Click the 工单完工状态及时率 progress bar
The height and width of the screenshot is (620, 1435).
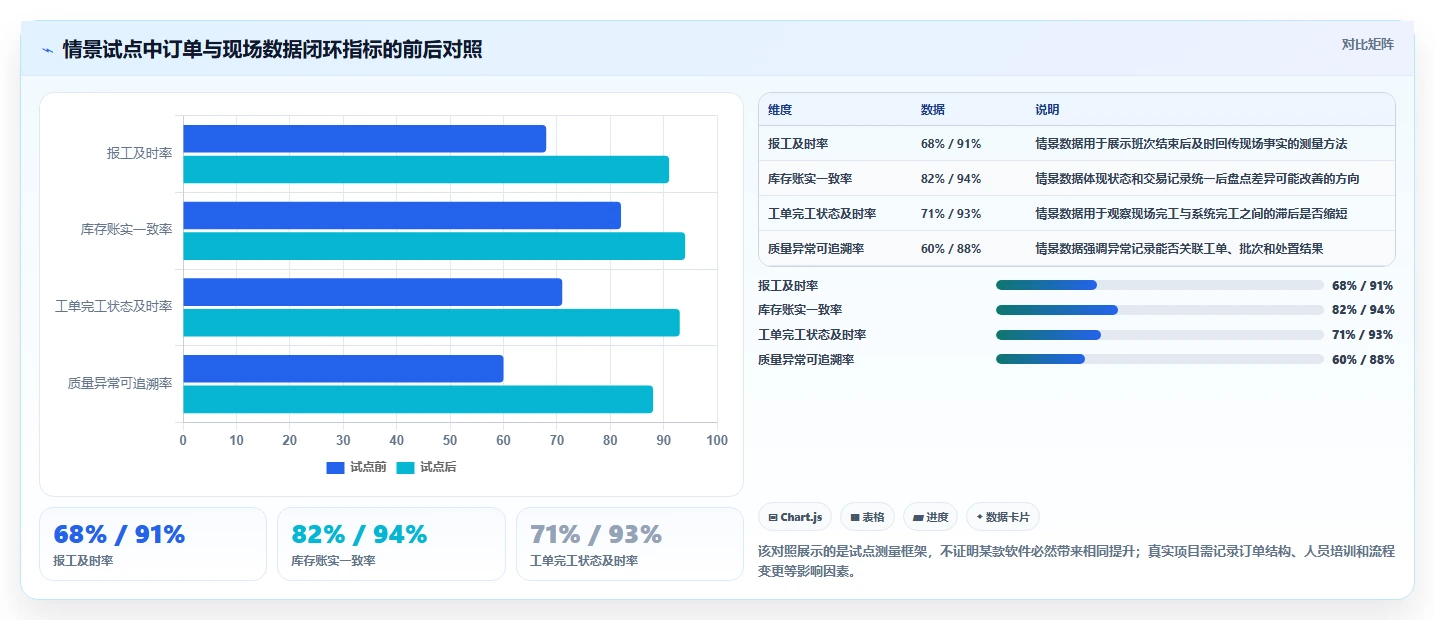tap(1160, 335)
